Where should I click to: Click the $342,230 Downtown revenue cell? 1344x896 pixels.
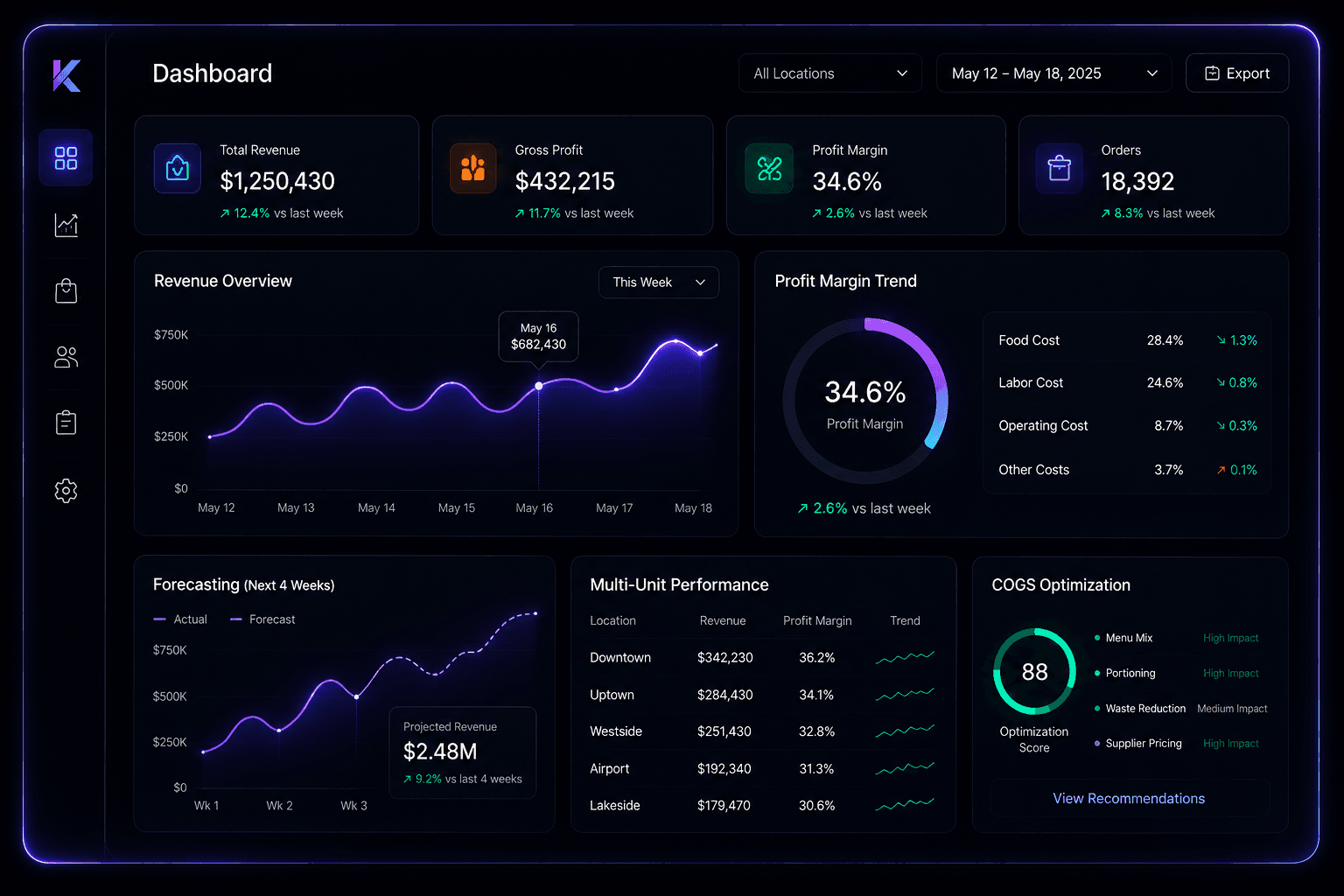point(724,657)
